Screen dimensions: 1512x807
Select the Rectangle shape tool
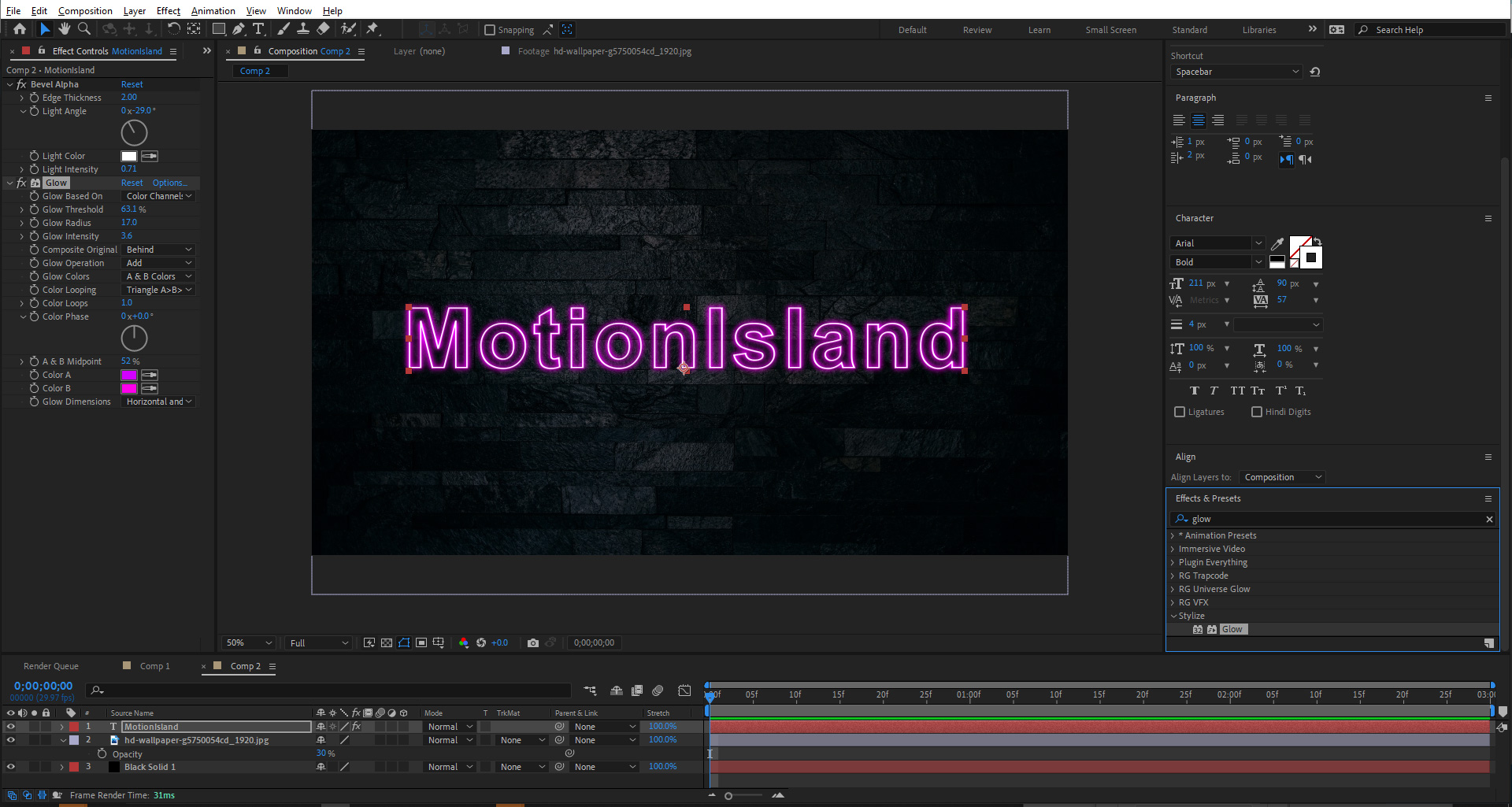(219, 29)
